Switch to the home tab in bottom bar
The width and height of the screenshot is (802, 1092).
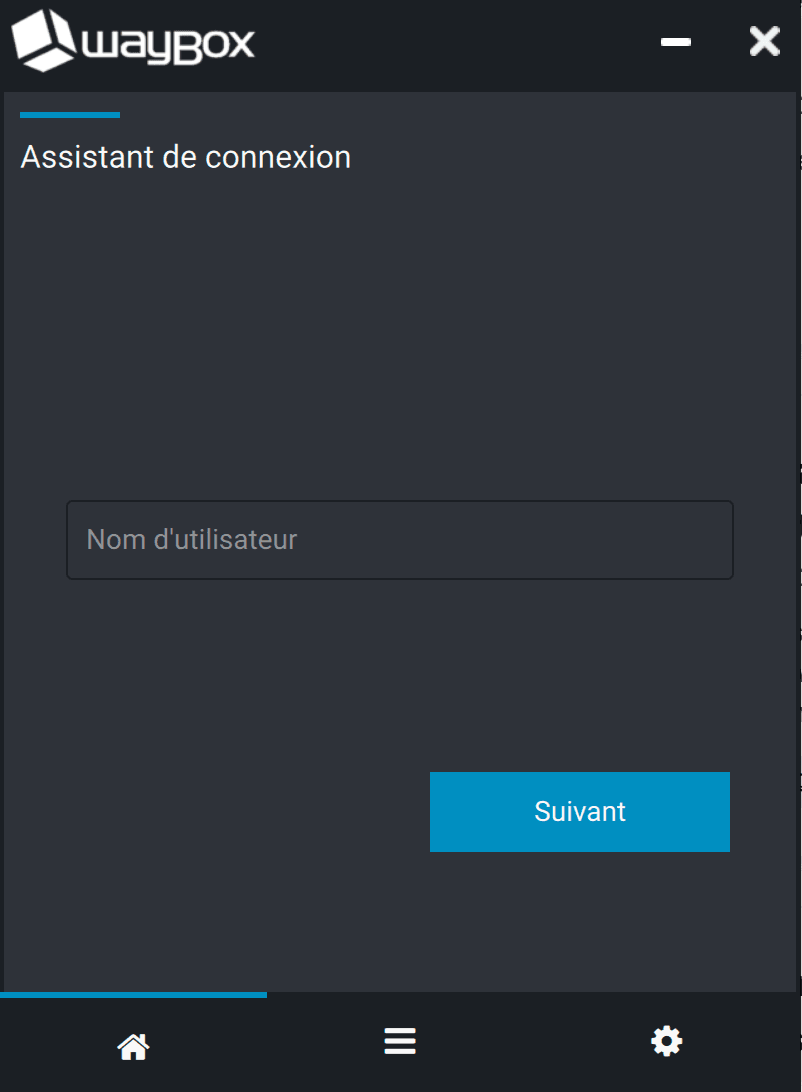133,1046
